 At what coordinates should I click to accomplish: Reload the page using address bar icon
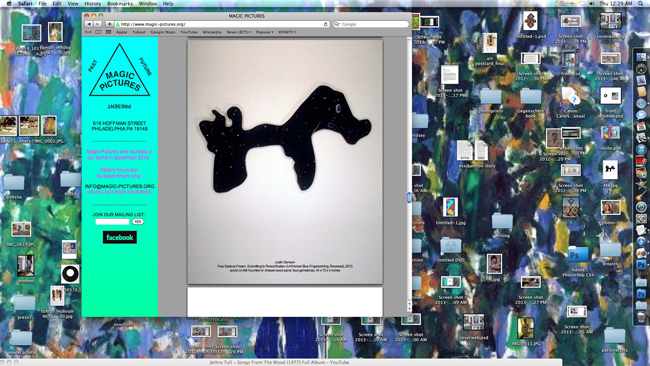click(325, 24)
